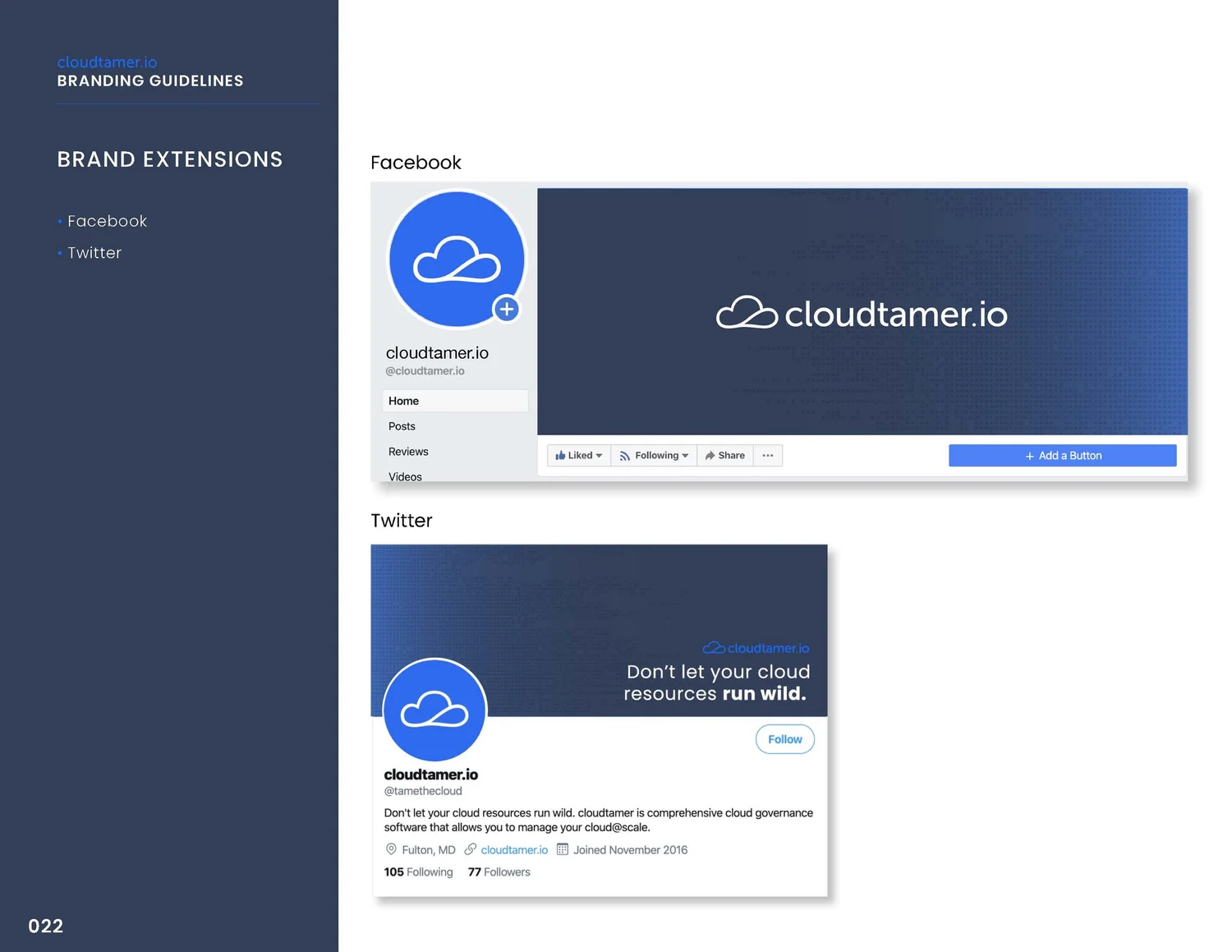Click the Facebook item in sidebar list

107,221
